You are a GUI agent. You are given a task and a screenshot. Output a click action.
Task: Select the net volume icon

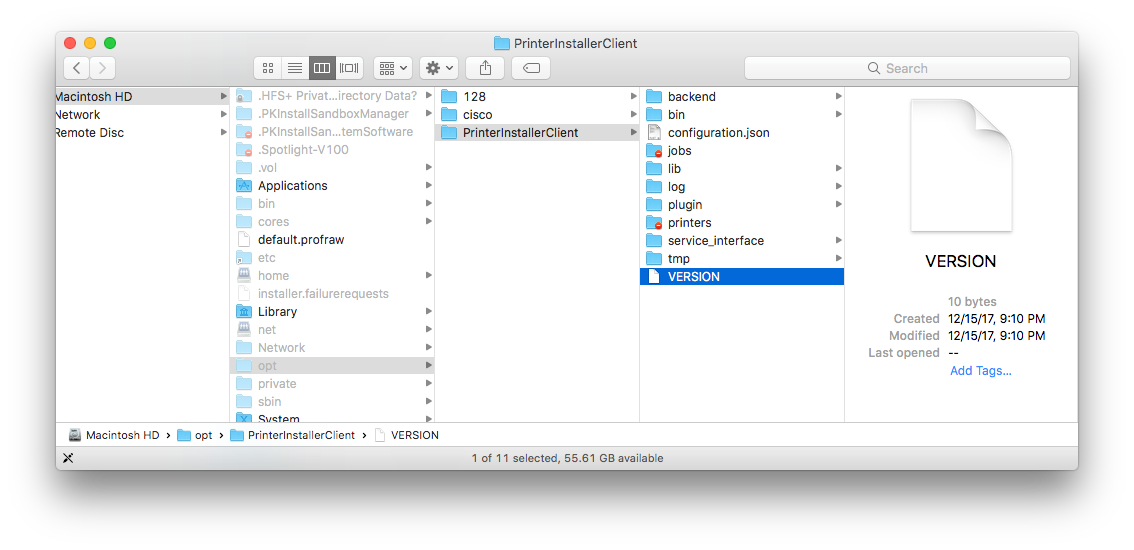(x=244, y=329)
